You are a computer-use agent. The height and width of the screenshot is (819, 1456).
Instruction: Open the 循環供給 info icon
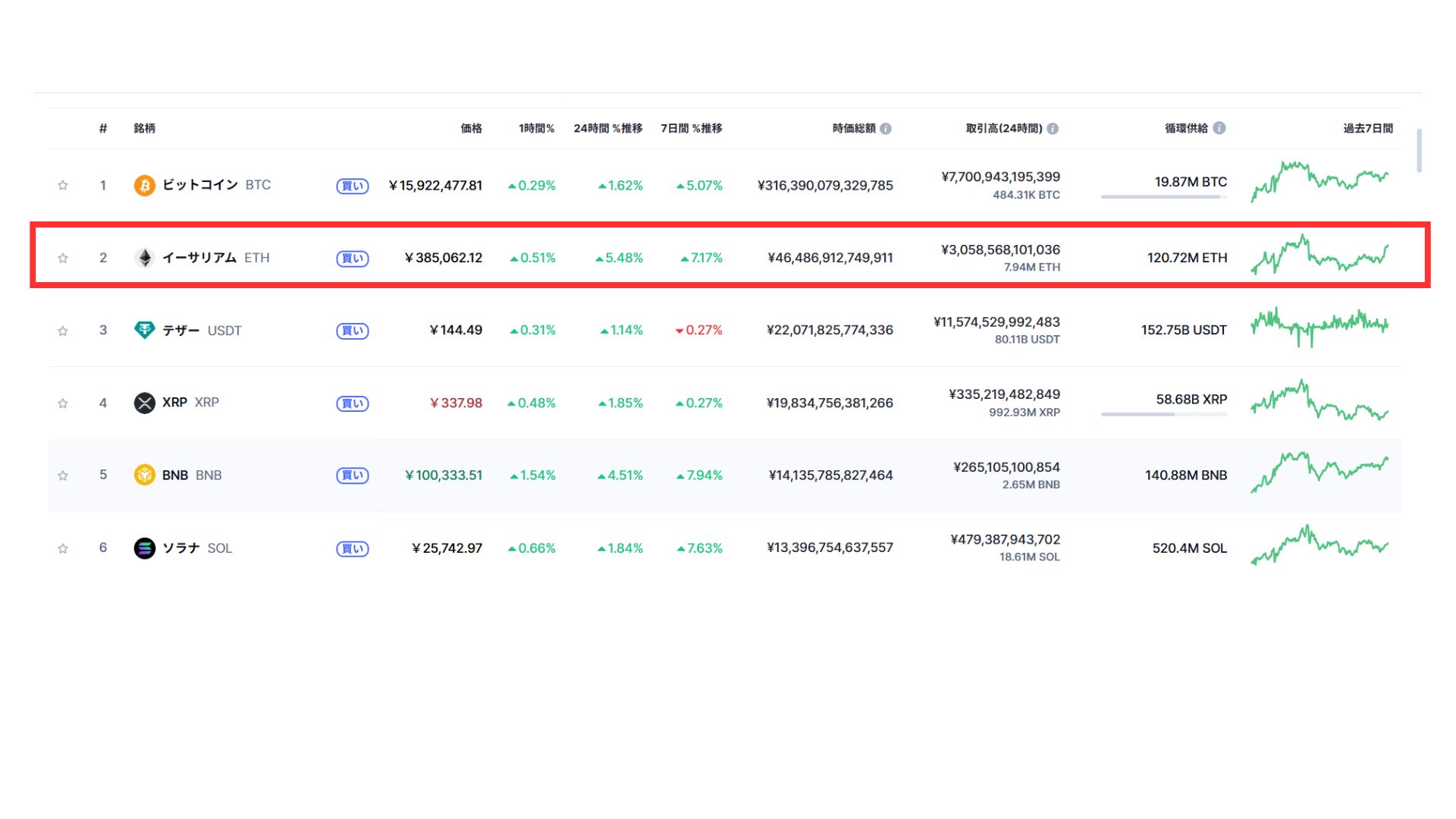[1219, 128]
